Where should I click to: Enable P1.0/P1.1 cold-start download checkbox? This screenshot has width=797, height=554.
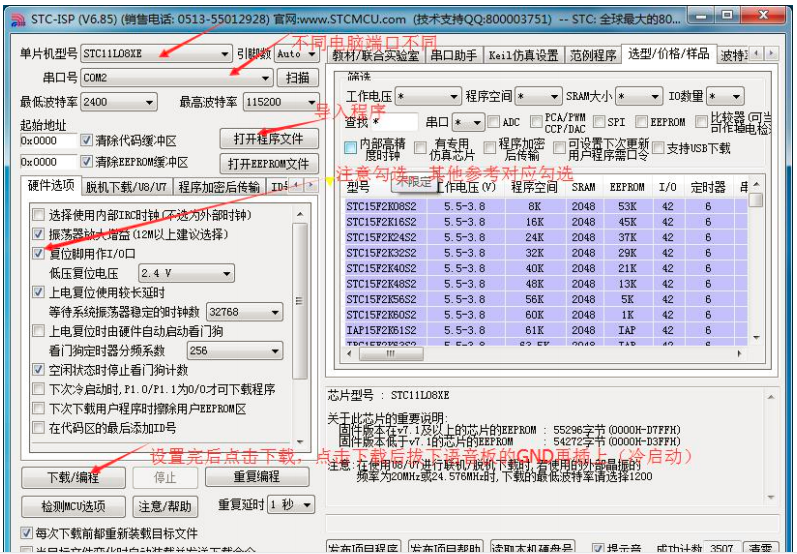39,389
